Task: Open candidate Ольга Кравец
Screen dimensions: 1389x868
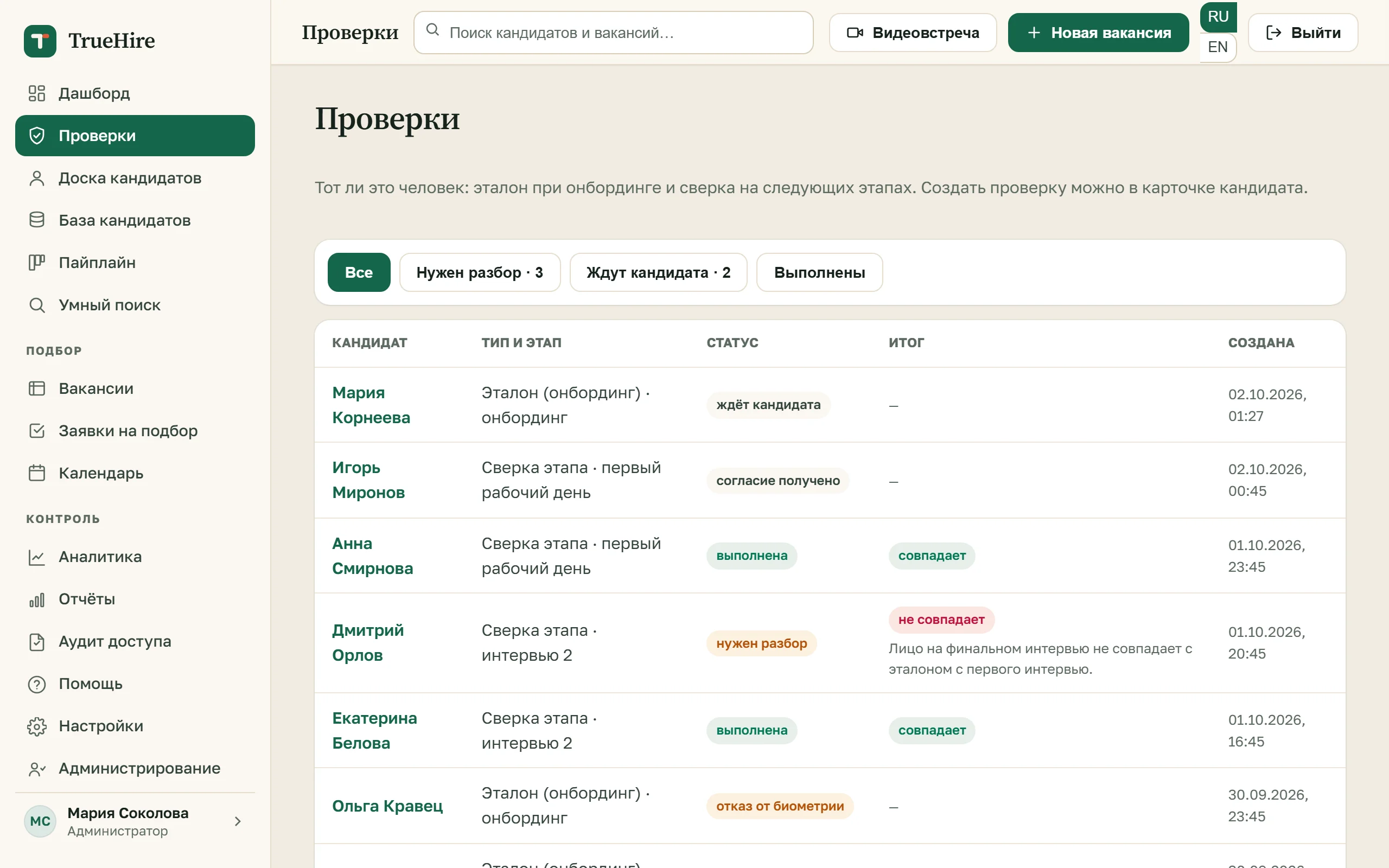Action: point(387,806)
